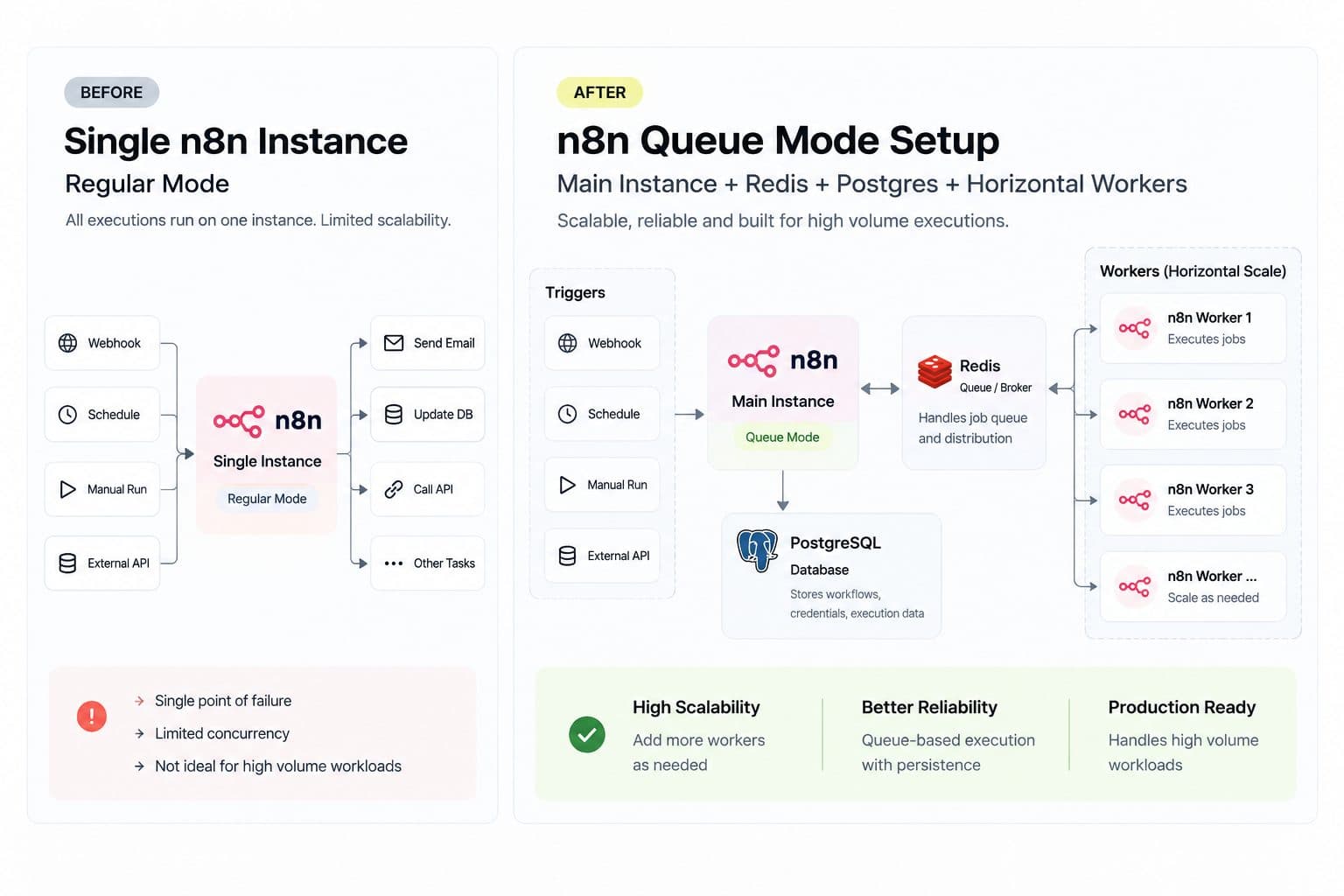Click the 'n8n Worker 3' title
The width and height of the screenshot is (1344, 896).
tap(1210, 489)
